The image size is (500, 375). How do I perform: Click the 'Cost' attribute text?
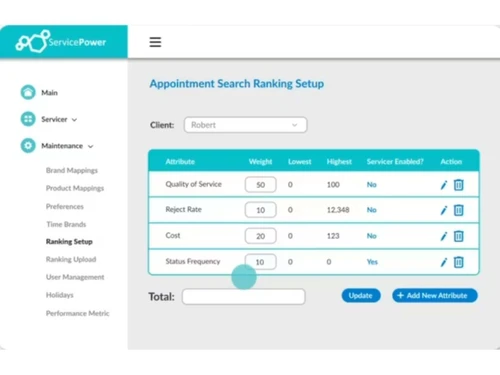pyautogui.click(x=173, y=236)
